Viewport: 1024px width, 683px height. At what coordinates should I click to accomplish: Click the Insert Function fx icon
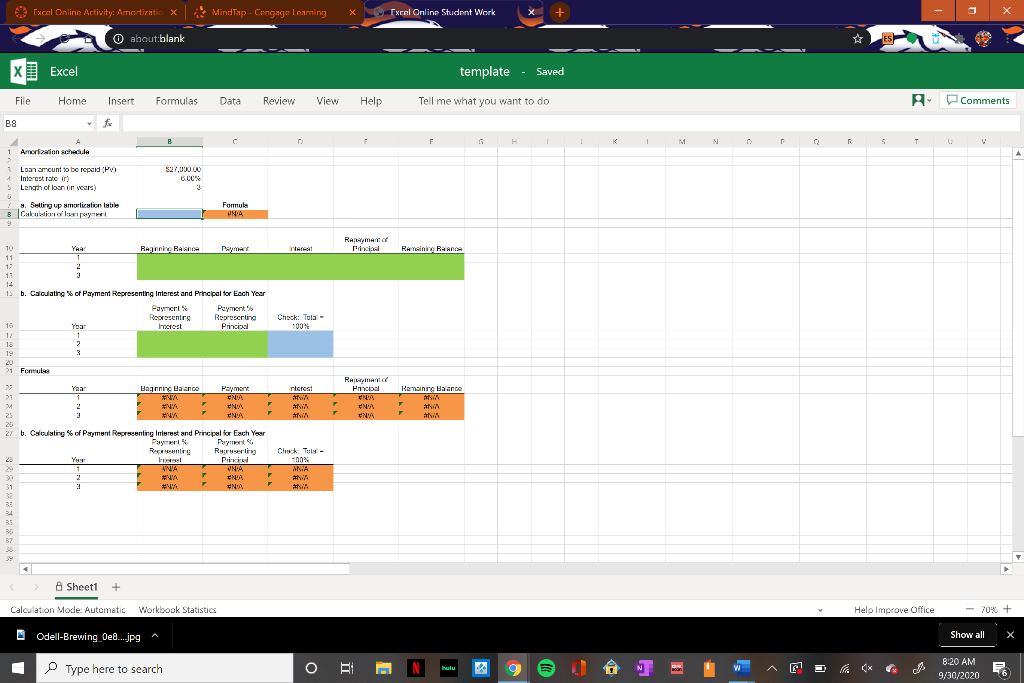[x=107, y=122]
